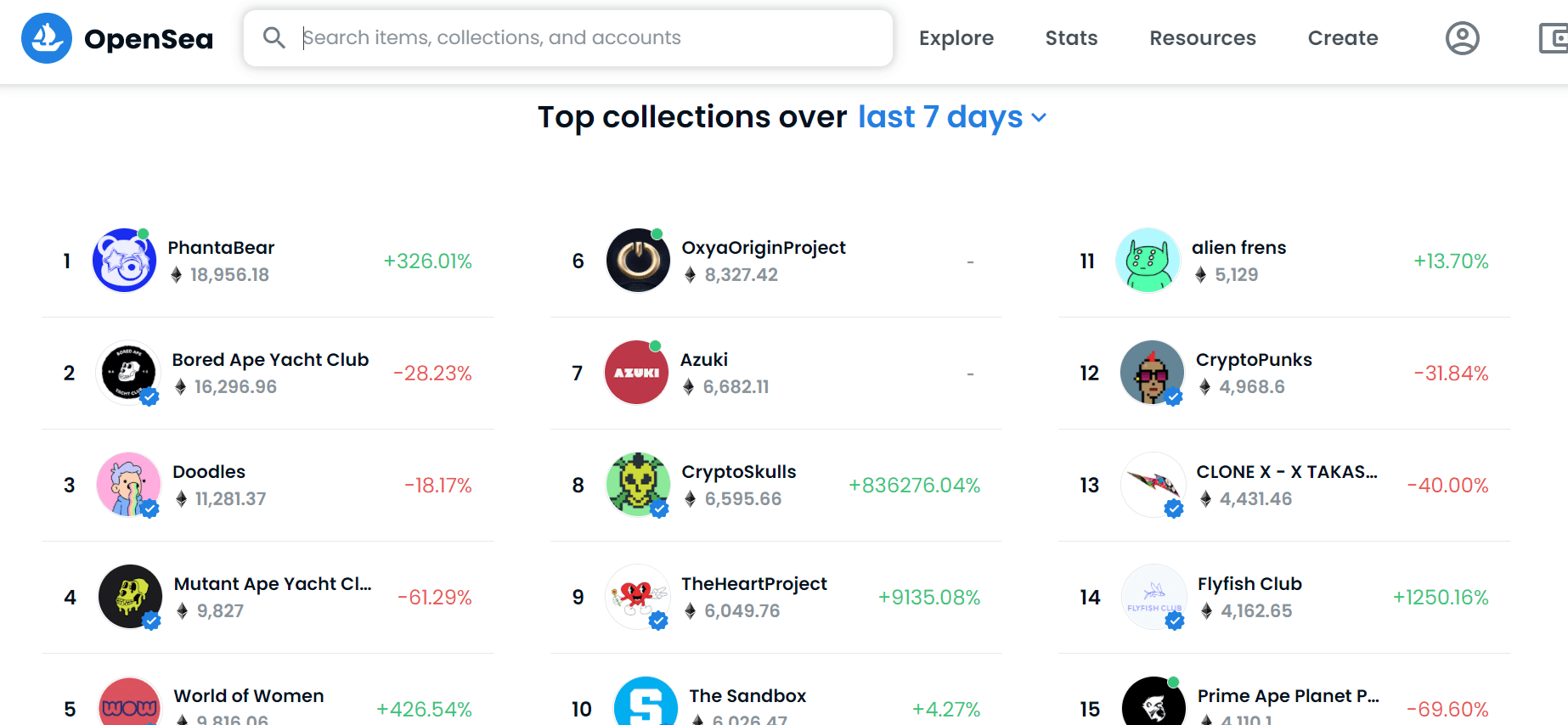Image resolution: width=1568 pixels, height=725 pixels.
Task: Click the 16,296.96 volume value
Action: point(235,387)
